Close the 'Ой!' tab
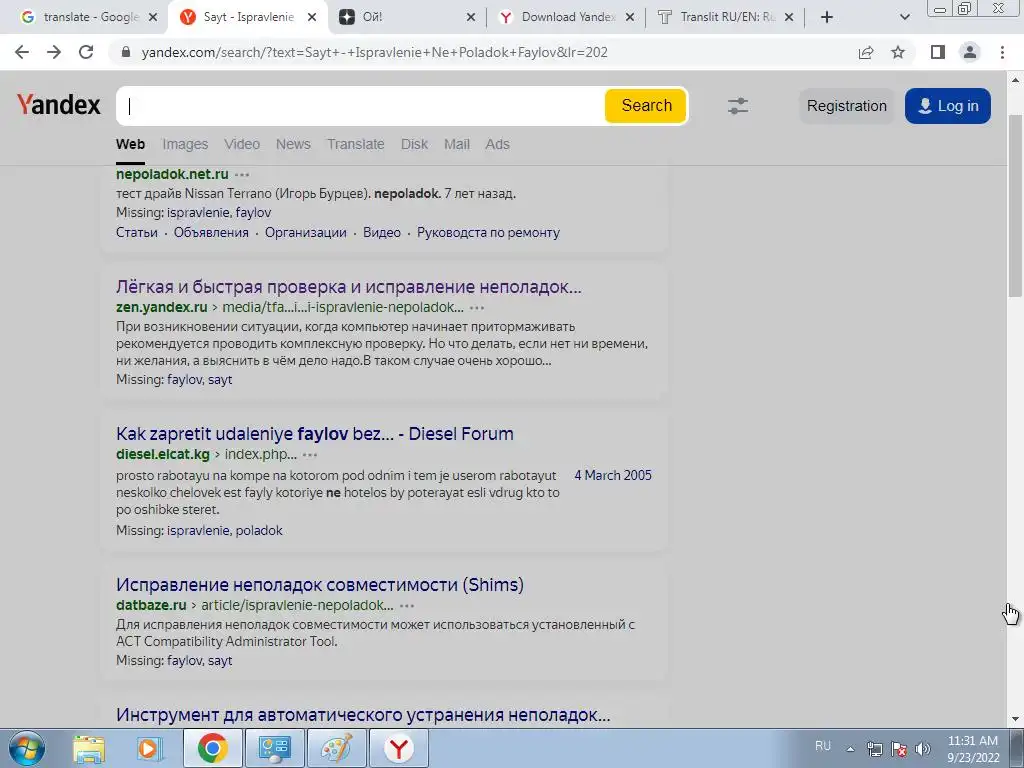Viewport: 1024px width, 768px height. [x=471, y=17]
